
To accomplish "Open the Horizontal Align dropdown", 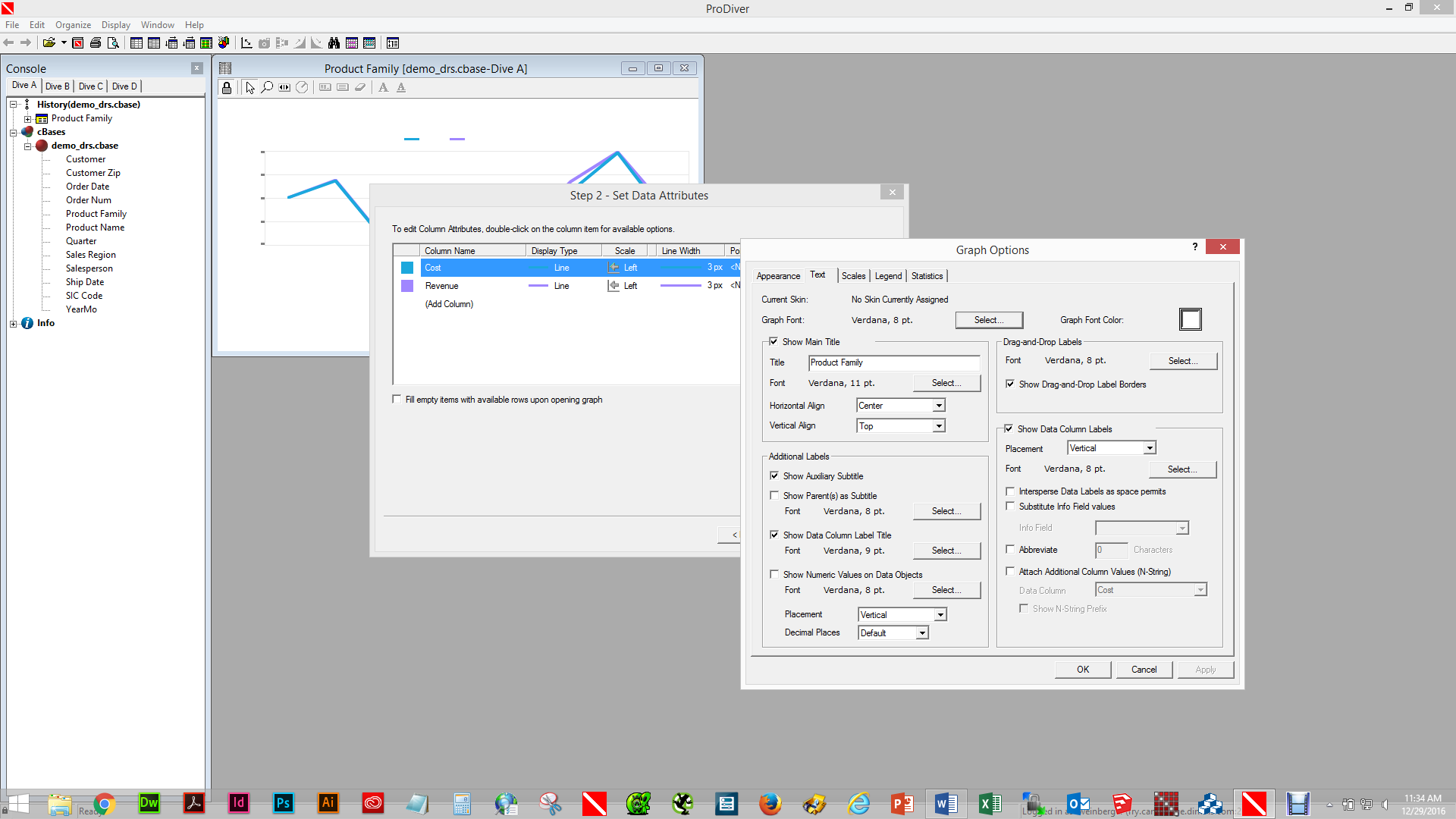I will [939, 406].
